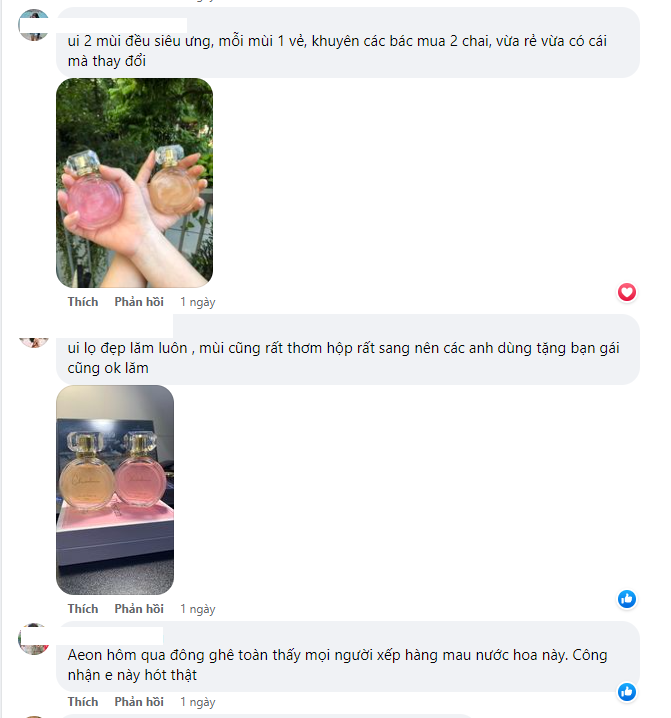
Task: Click Phản hồi under the perfume box photo comment
Action: click(139, 609)
